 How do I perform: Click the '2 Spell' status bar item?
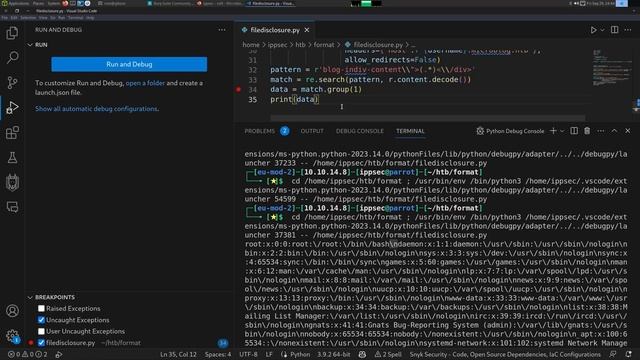pyautogui.click(x=388, y=354)
